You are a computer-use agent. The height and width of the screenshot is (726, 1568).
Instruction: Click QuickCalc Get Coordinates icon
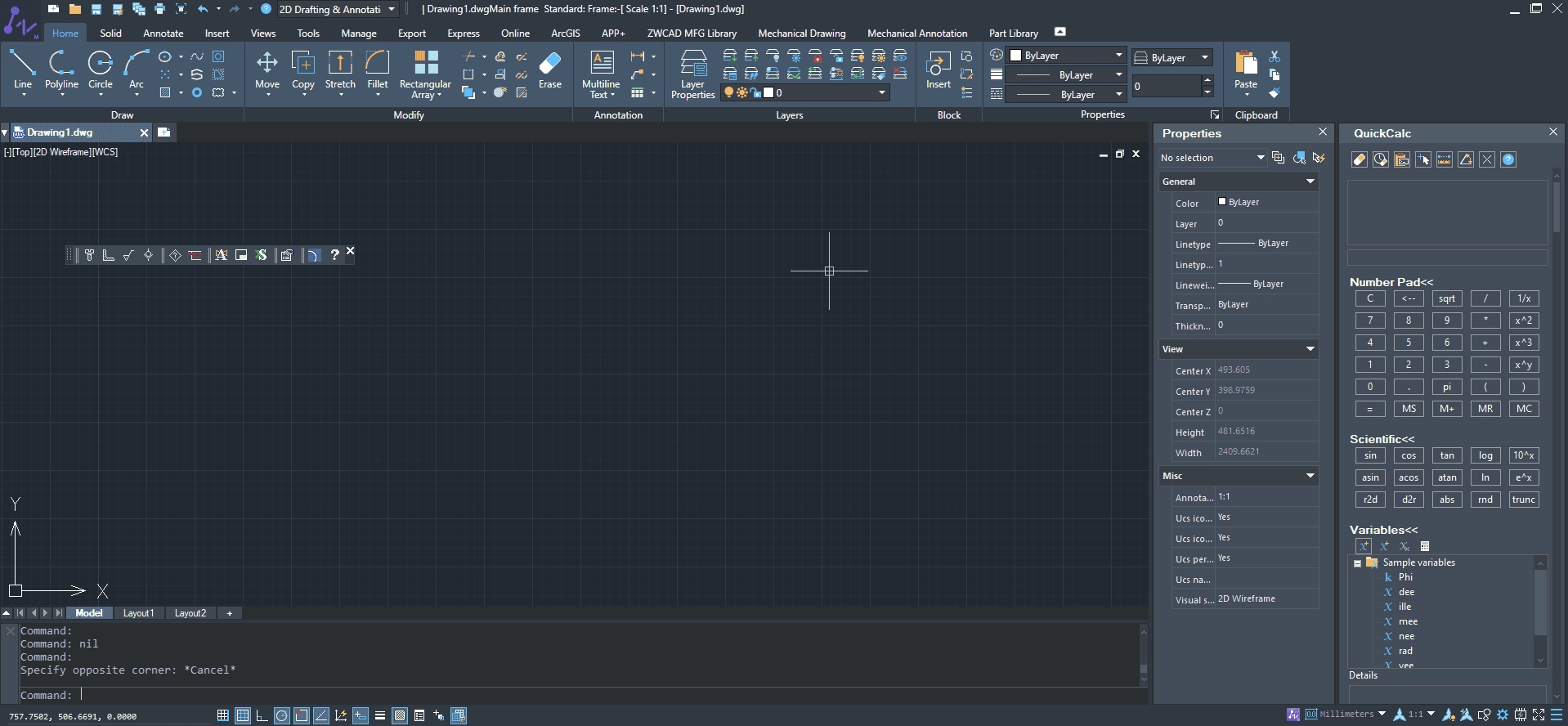pyautogui.click(x=1423, y=159)
